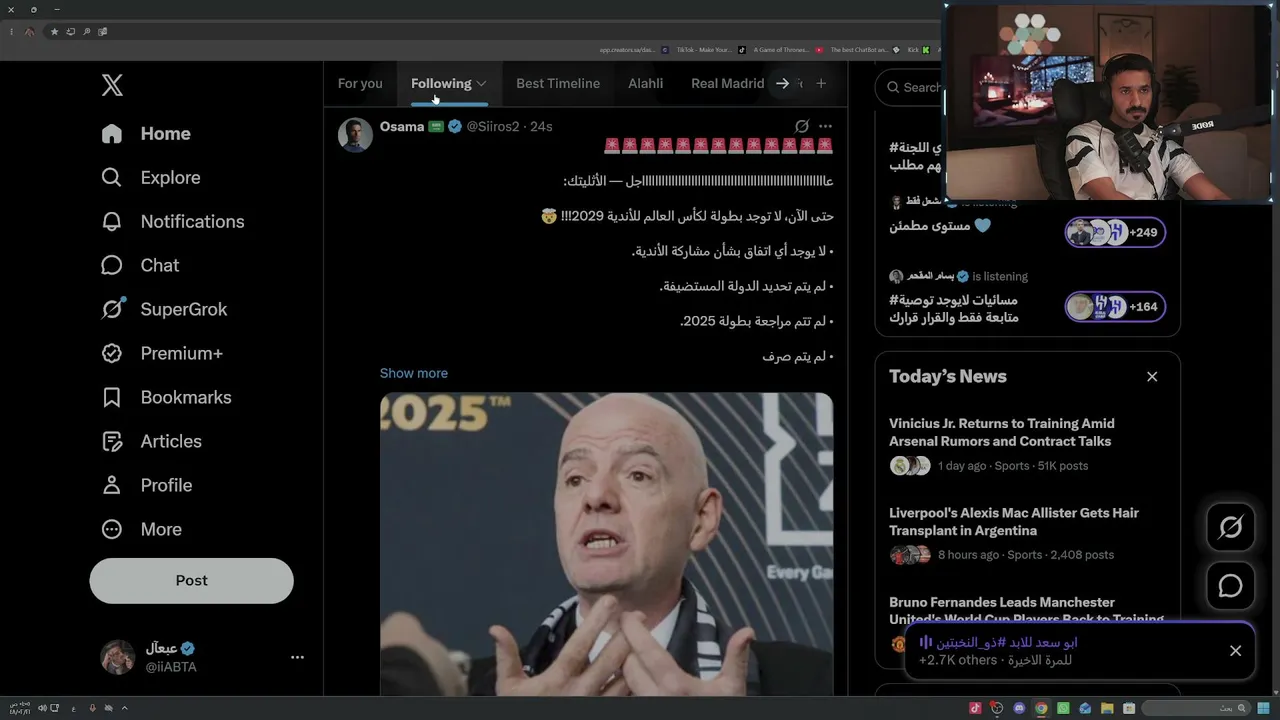View Bookmarks from the sidebar
Screen dimensions: 1280x720
pyautogui.click(x=166, y=397)
